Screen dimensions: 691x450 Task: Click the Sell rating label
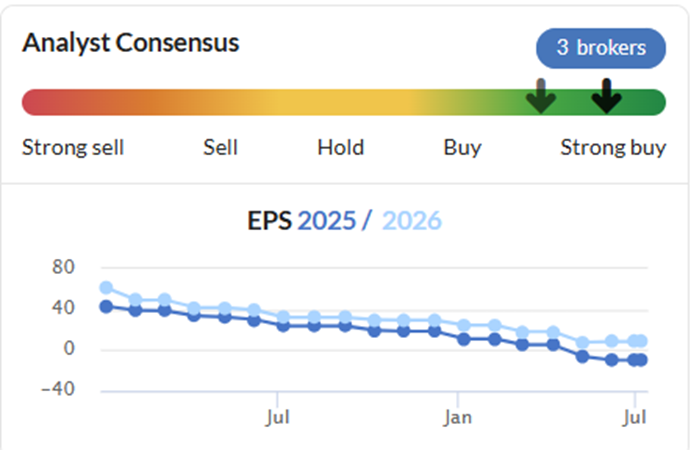[220, 148]
